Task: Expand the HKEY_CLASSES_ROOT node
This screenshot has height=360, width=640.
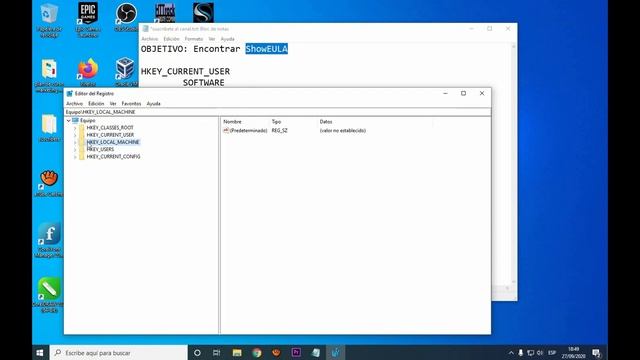Action: point(75,128)
